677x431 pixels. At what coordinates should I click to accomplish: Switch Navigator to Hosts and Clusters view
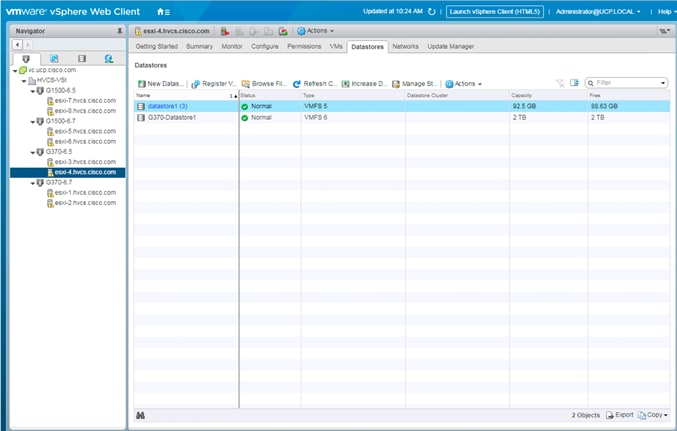coord(26,59)
